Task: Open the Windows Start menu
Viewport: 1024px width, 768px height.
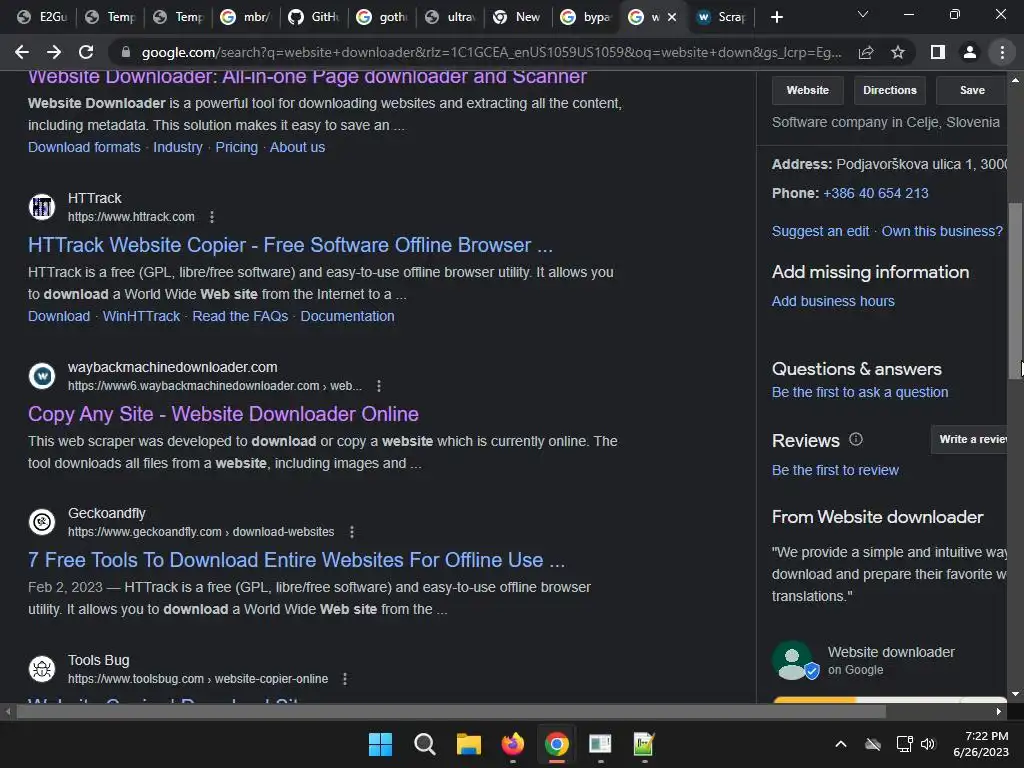Action: click(x=380, y=744)
